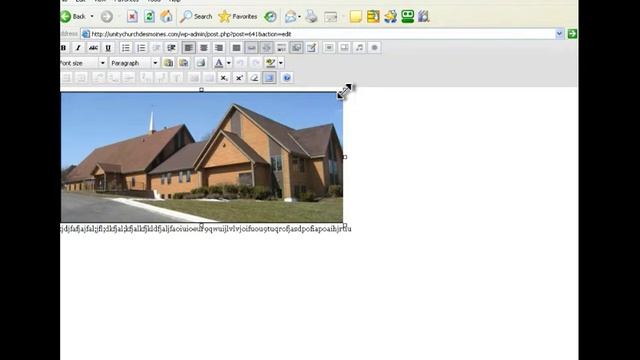
Task: Insert a numbered list
Action: (x=141, y=48)
